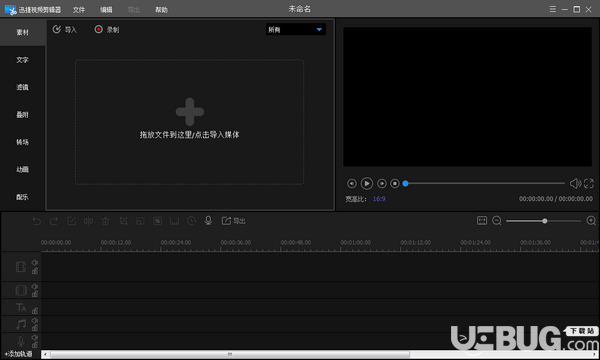Click the delete trash icon
600x360 pixels.
click(106, 221)
